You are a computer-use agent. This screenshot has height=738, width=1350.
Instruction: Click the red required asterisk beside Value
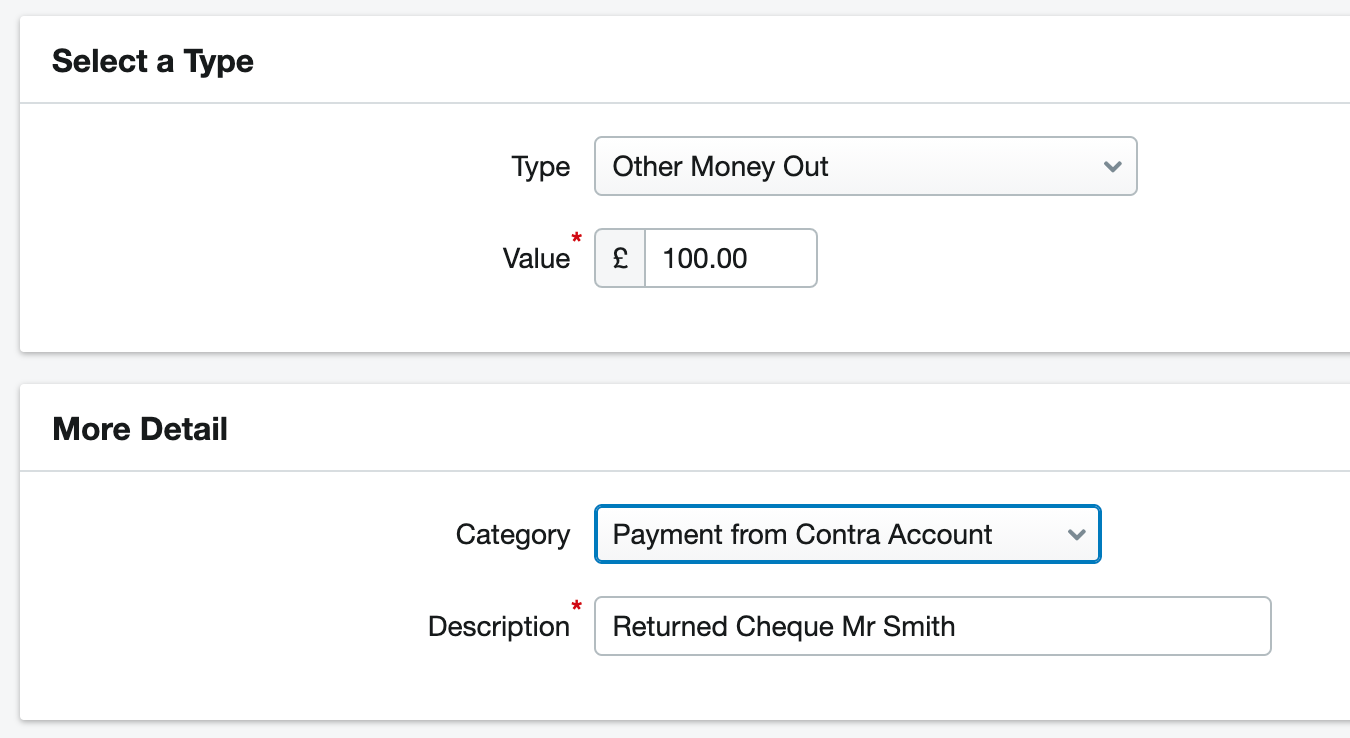pos(576,238)
